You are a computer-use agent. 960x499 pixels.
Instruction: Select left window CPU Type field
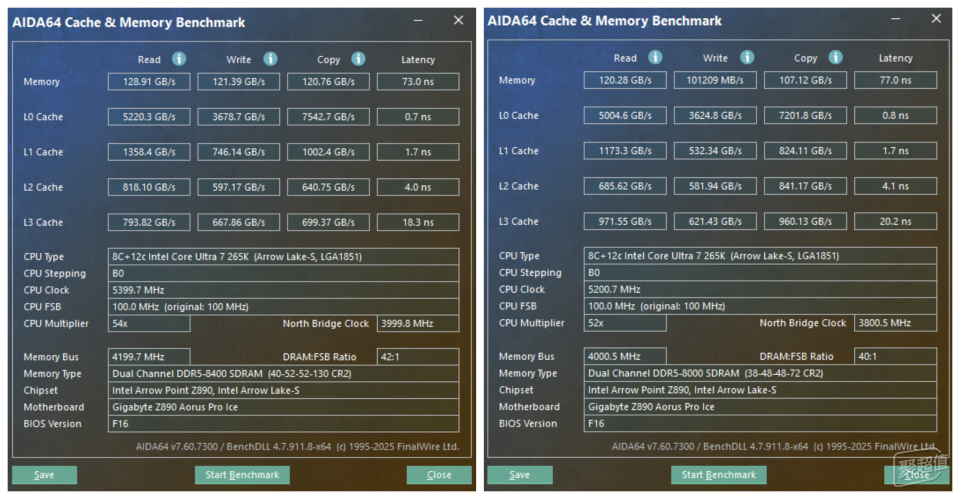click(x=283, y=257)
